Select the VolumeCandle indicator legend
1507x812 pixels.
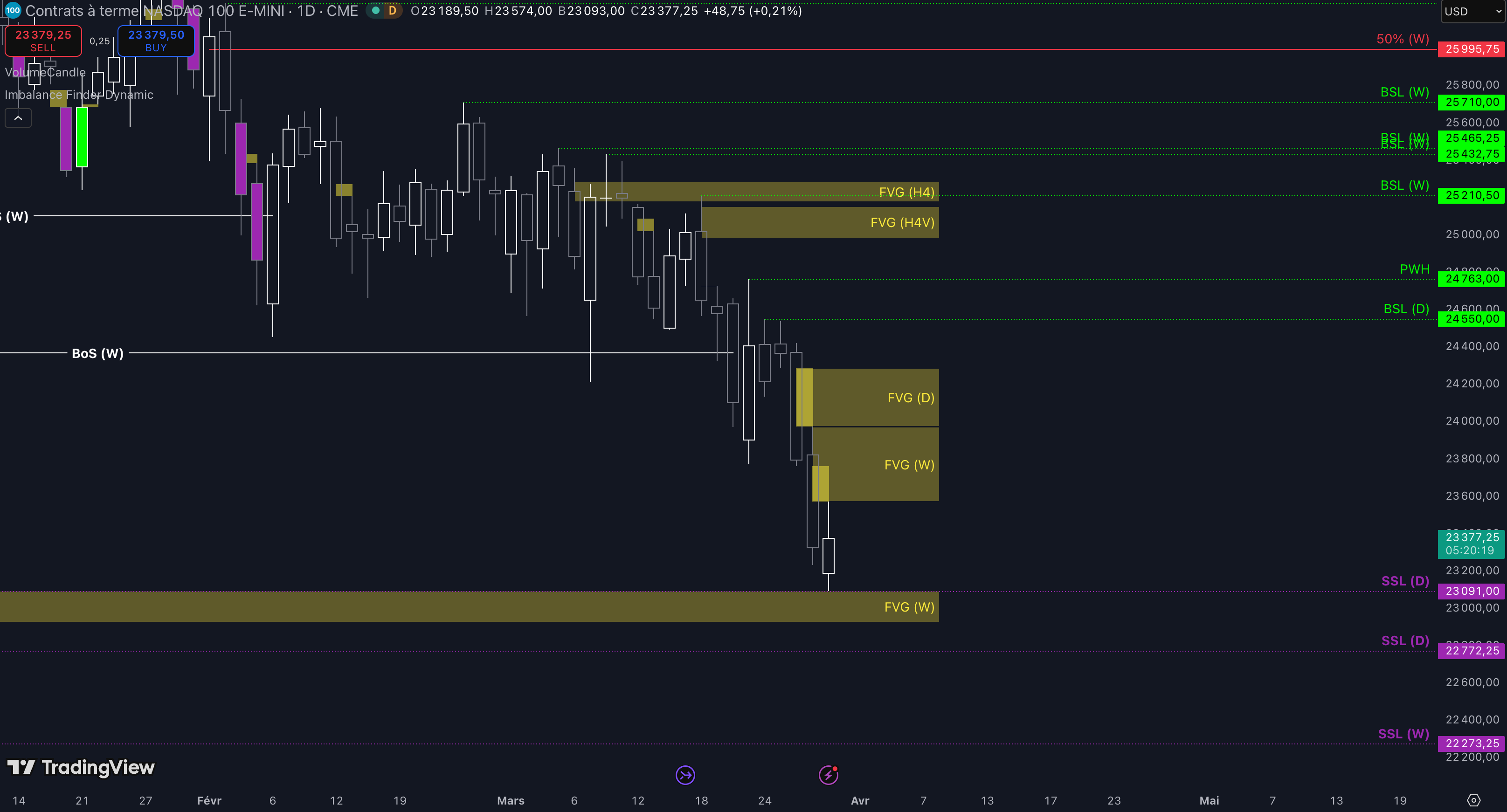45,73
